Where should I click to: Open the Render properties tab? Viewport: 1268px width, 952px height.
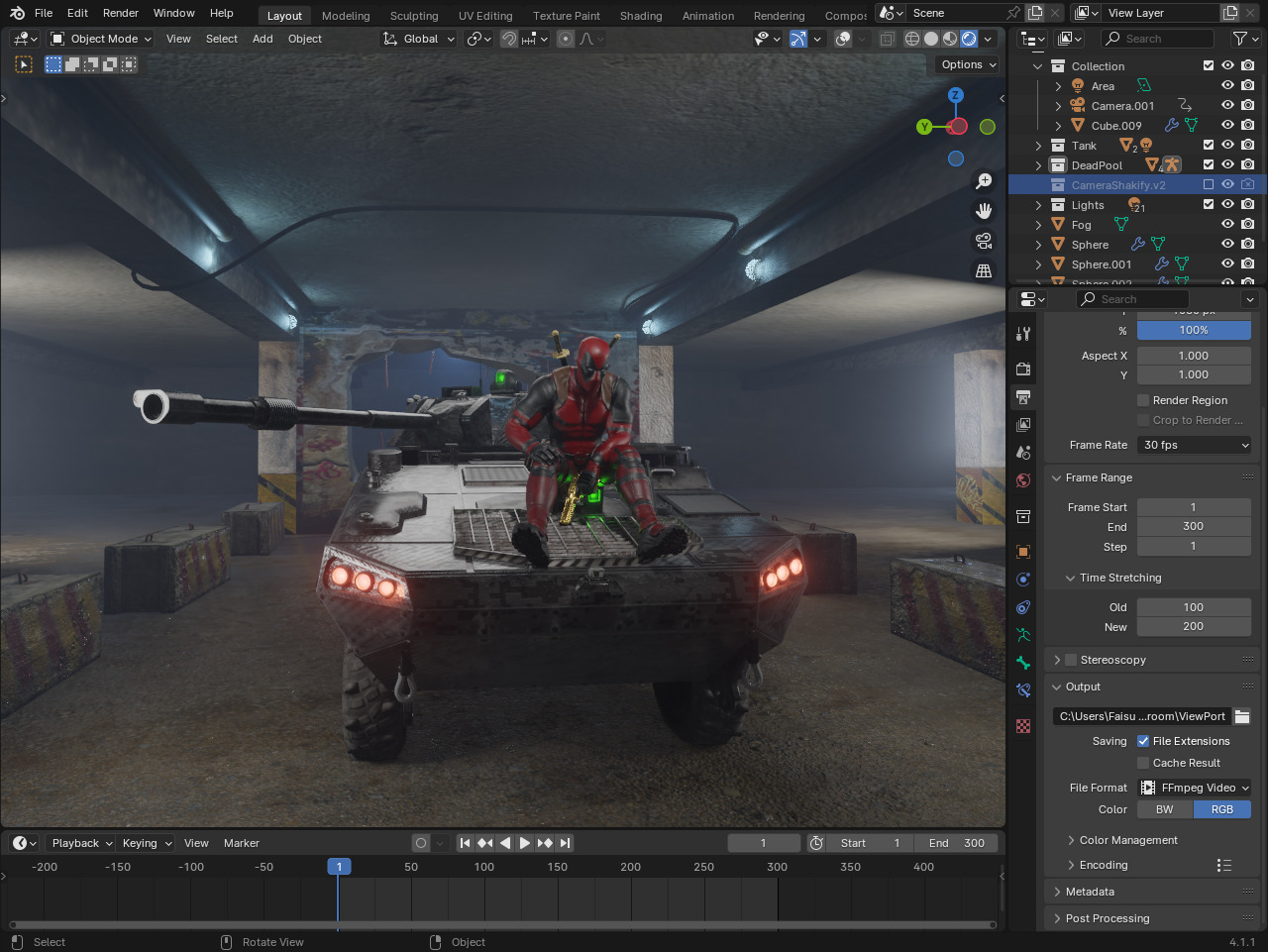pos(1023,370)
